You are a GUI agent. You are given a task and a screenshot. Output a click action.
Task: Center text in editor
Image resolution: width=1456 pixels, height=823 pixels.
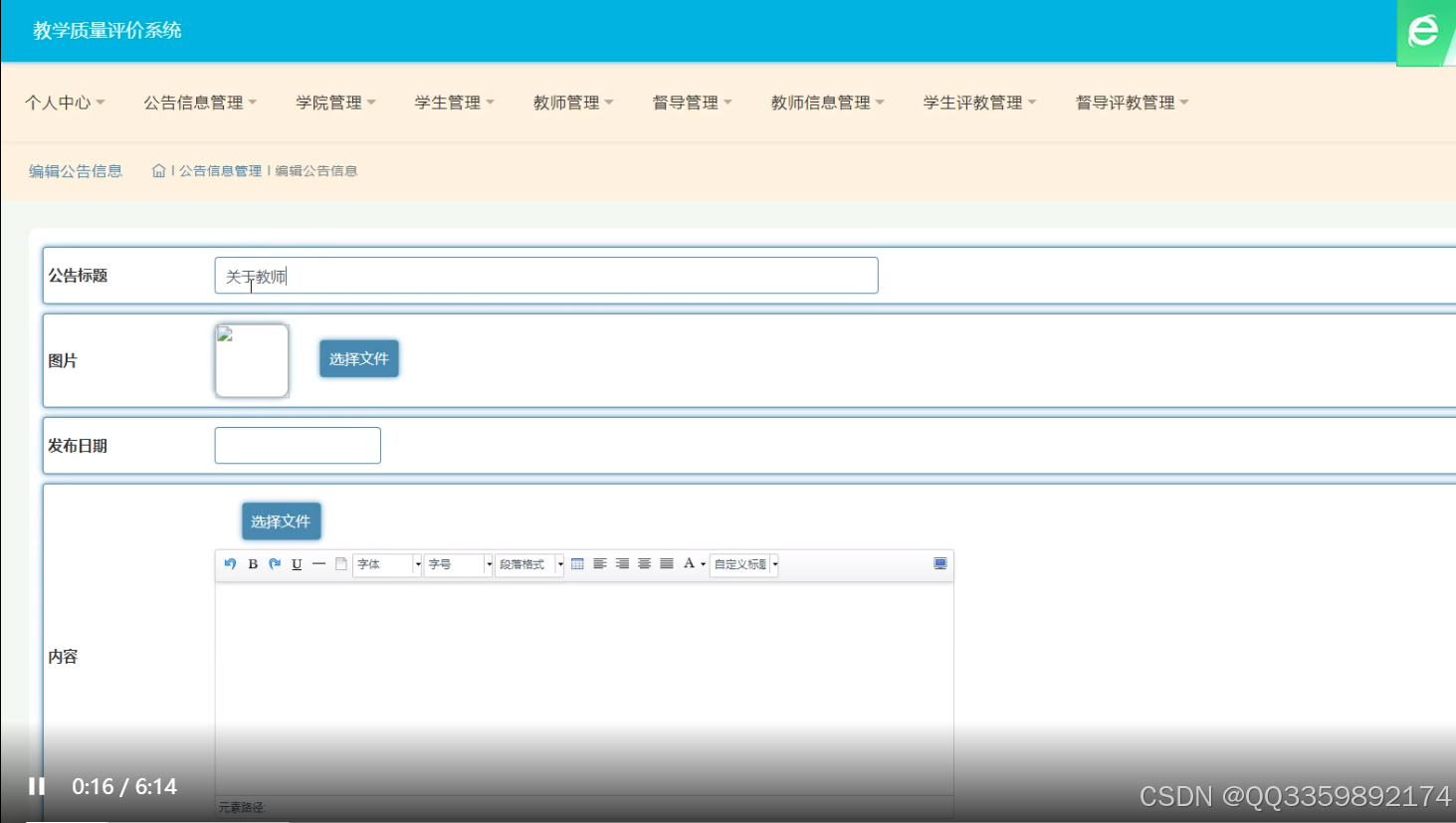coord(644,563)
